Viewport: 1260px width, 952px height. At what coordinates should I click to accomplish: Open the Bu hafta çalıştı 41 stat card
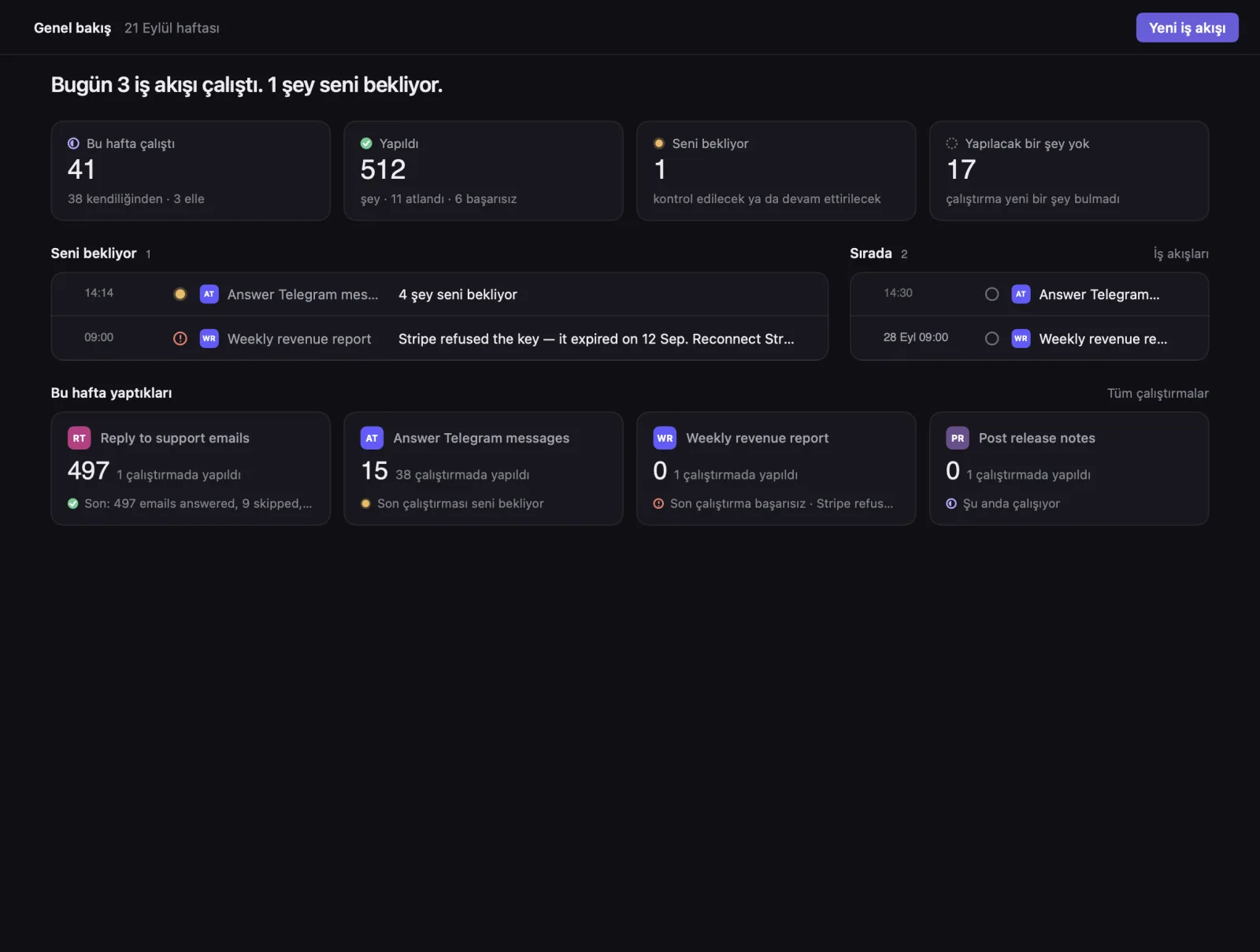tap(191, 171)
